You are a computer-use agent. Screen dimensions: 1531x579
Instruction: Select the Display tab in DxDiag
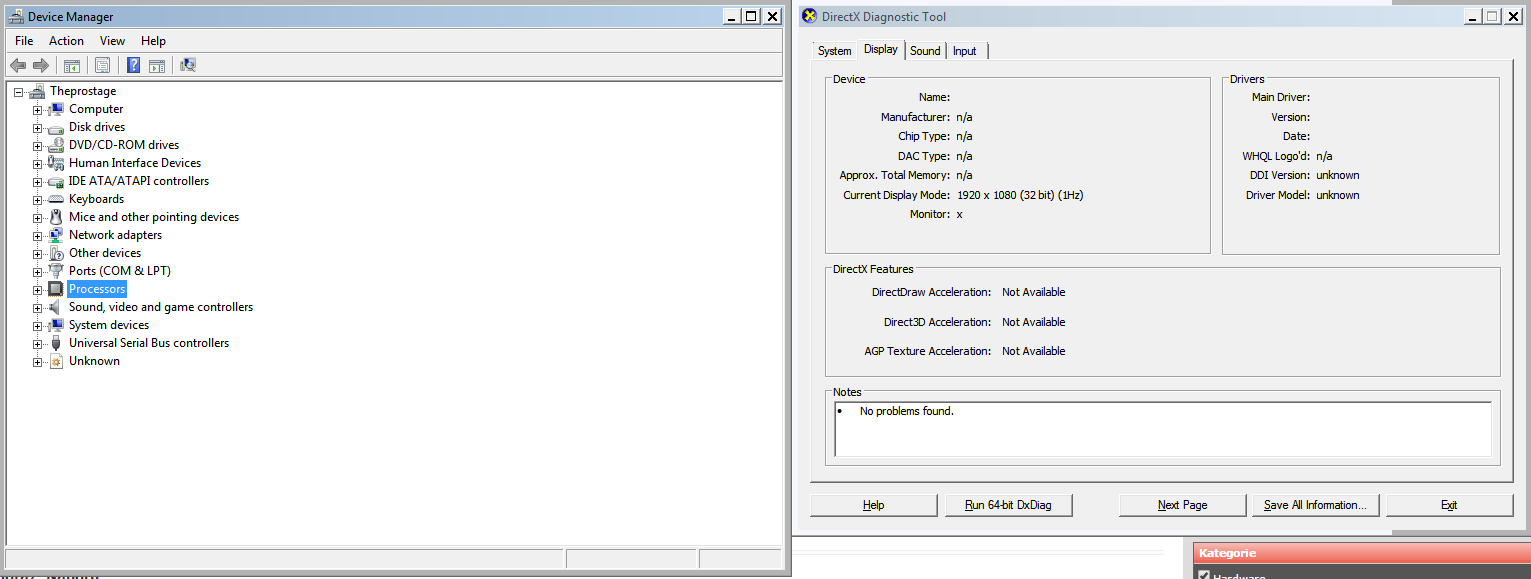point(881,49)
